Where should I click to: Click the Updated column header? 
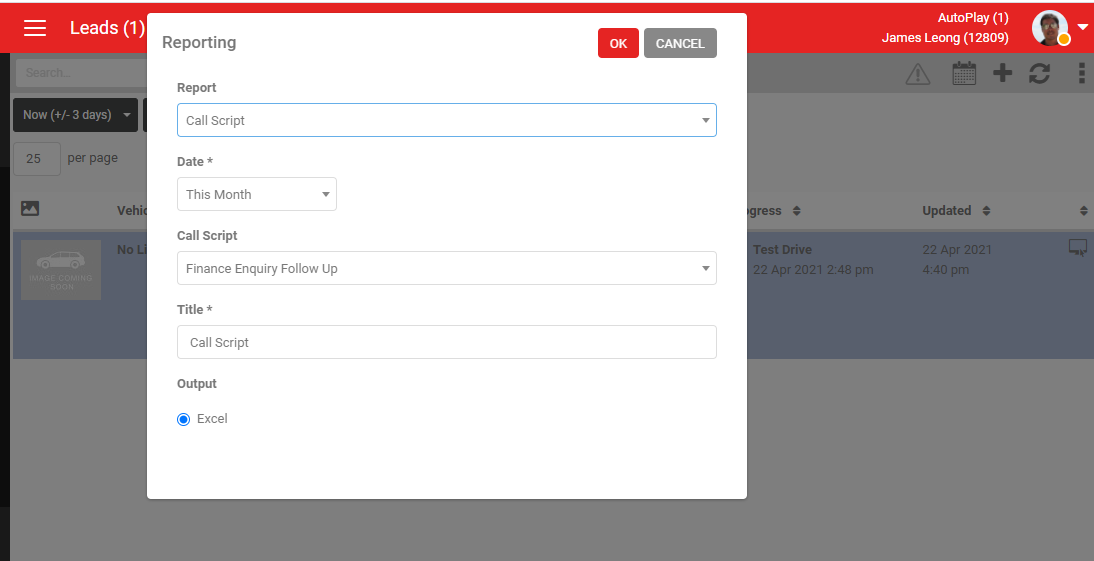(x=947, y=211)
